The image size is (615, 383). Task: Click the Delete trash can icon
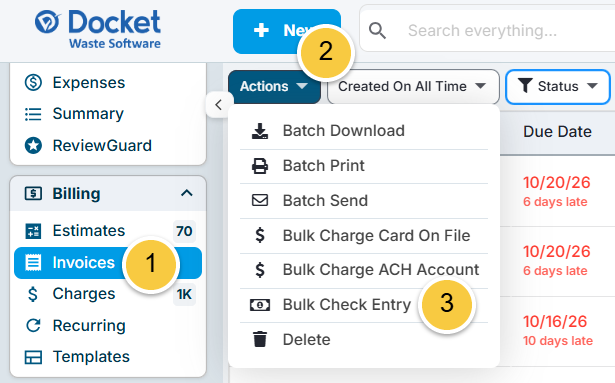pyautogui.click(x=260, y=339)
